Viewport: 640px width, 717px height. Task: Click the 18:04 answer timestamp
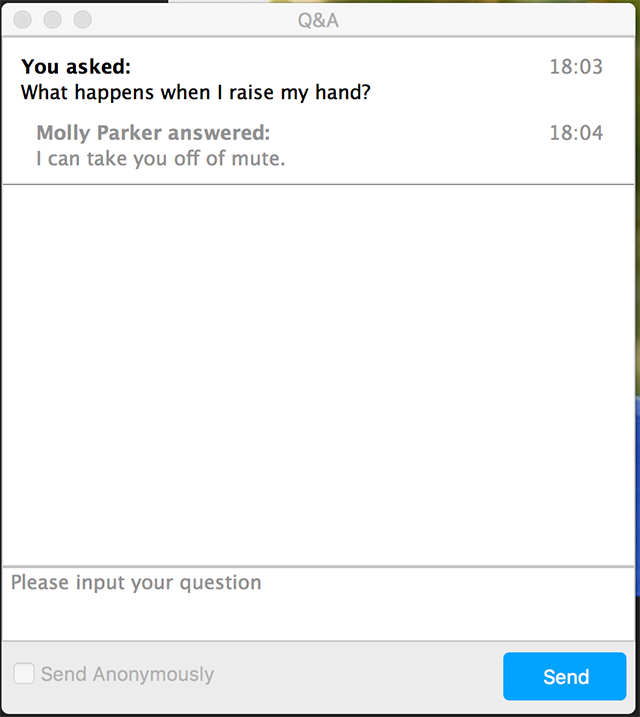coord(576,133)
